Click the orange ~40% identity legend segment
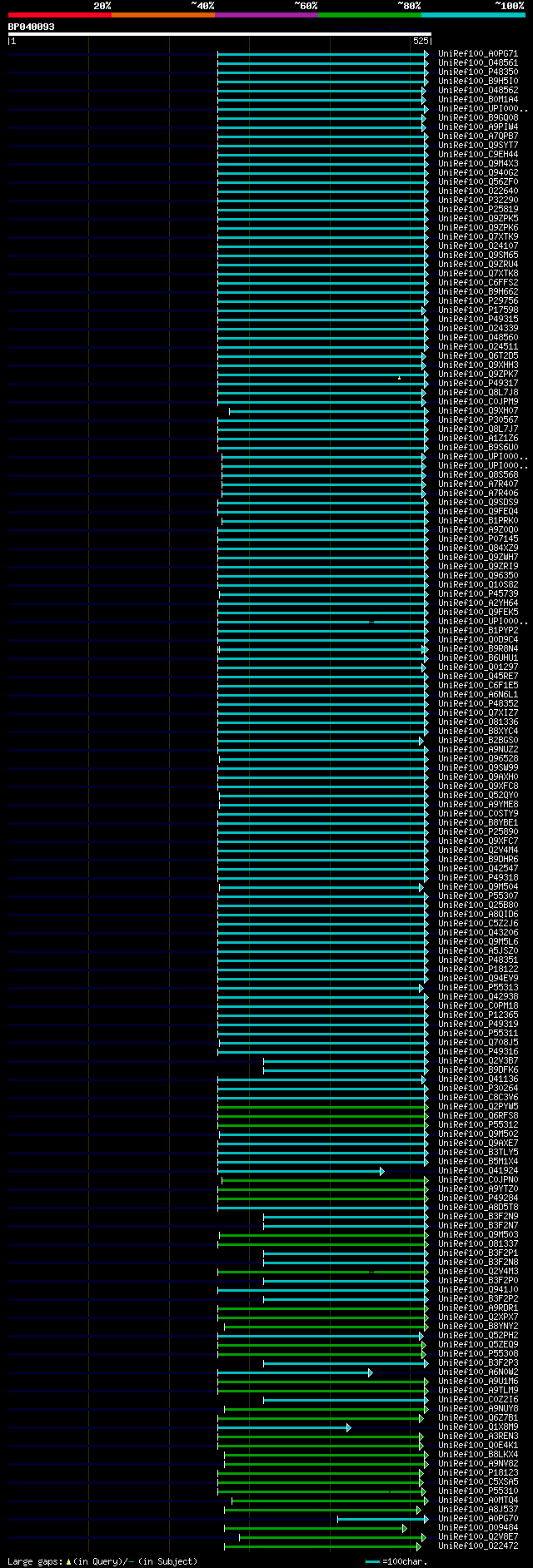 point(163,15)
